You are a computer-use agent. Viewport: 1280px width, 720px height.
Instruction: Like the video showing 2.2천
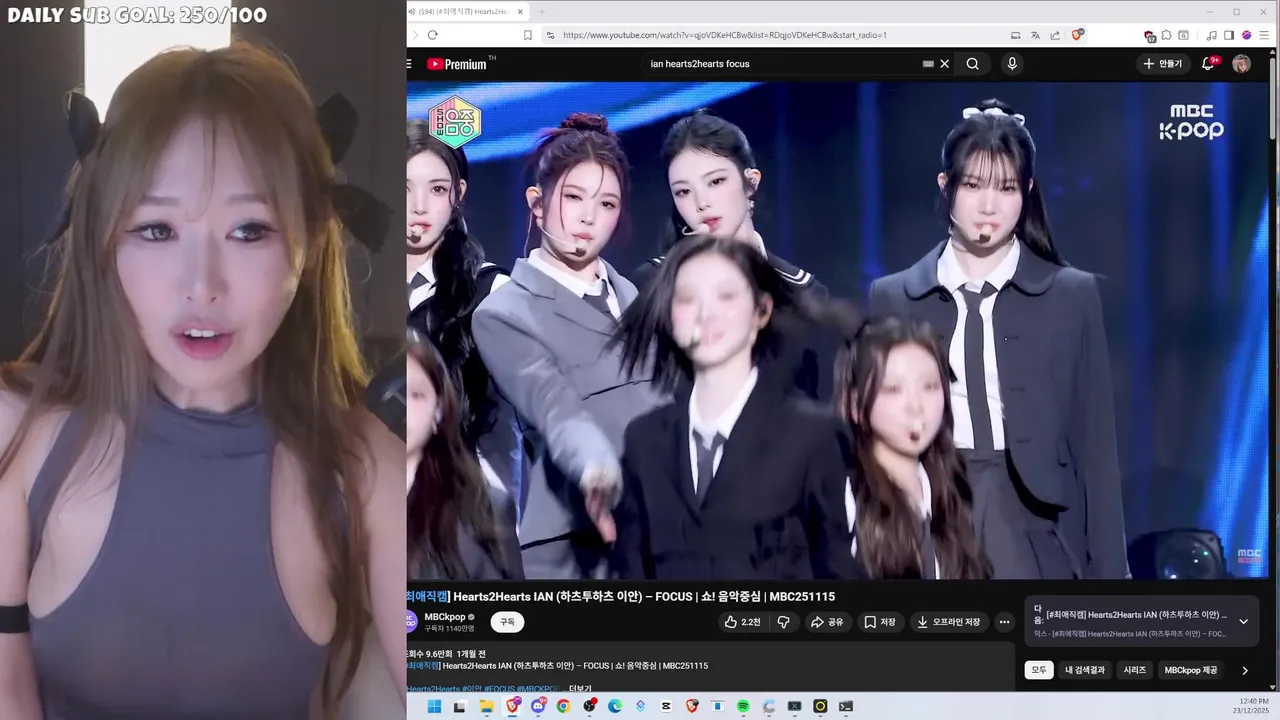[x=742, y=622]
